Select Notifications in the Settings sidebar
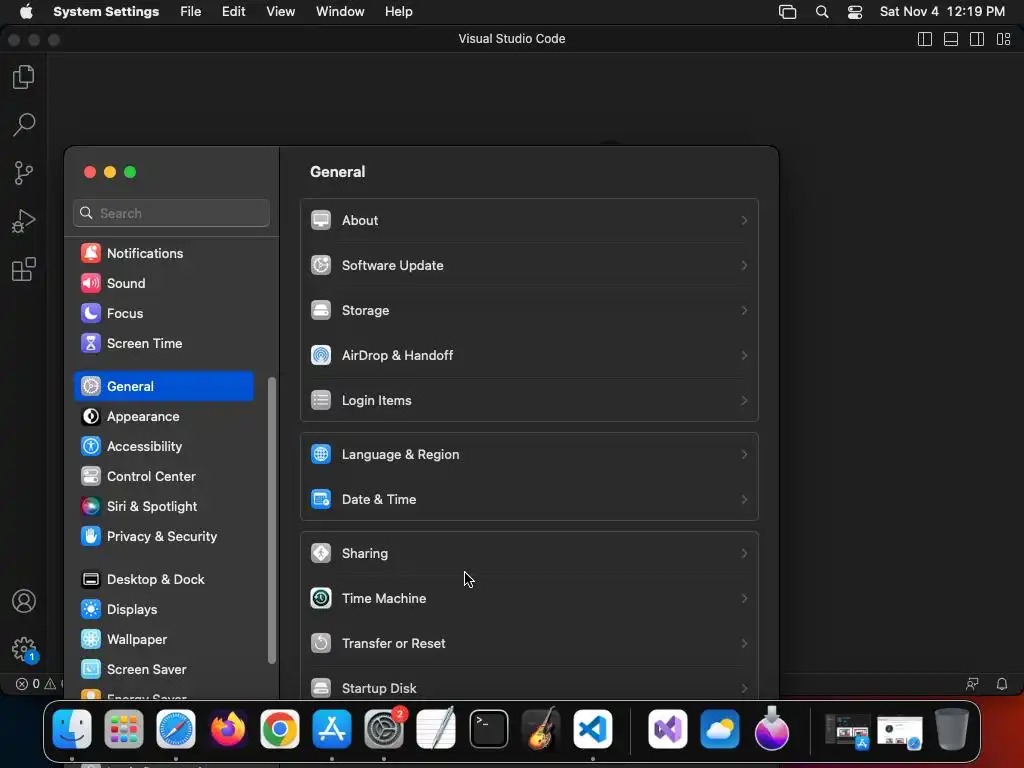Viewport: 1024px width, 768px height. (x=163, y=253)
